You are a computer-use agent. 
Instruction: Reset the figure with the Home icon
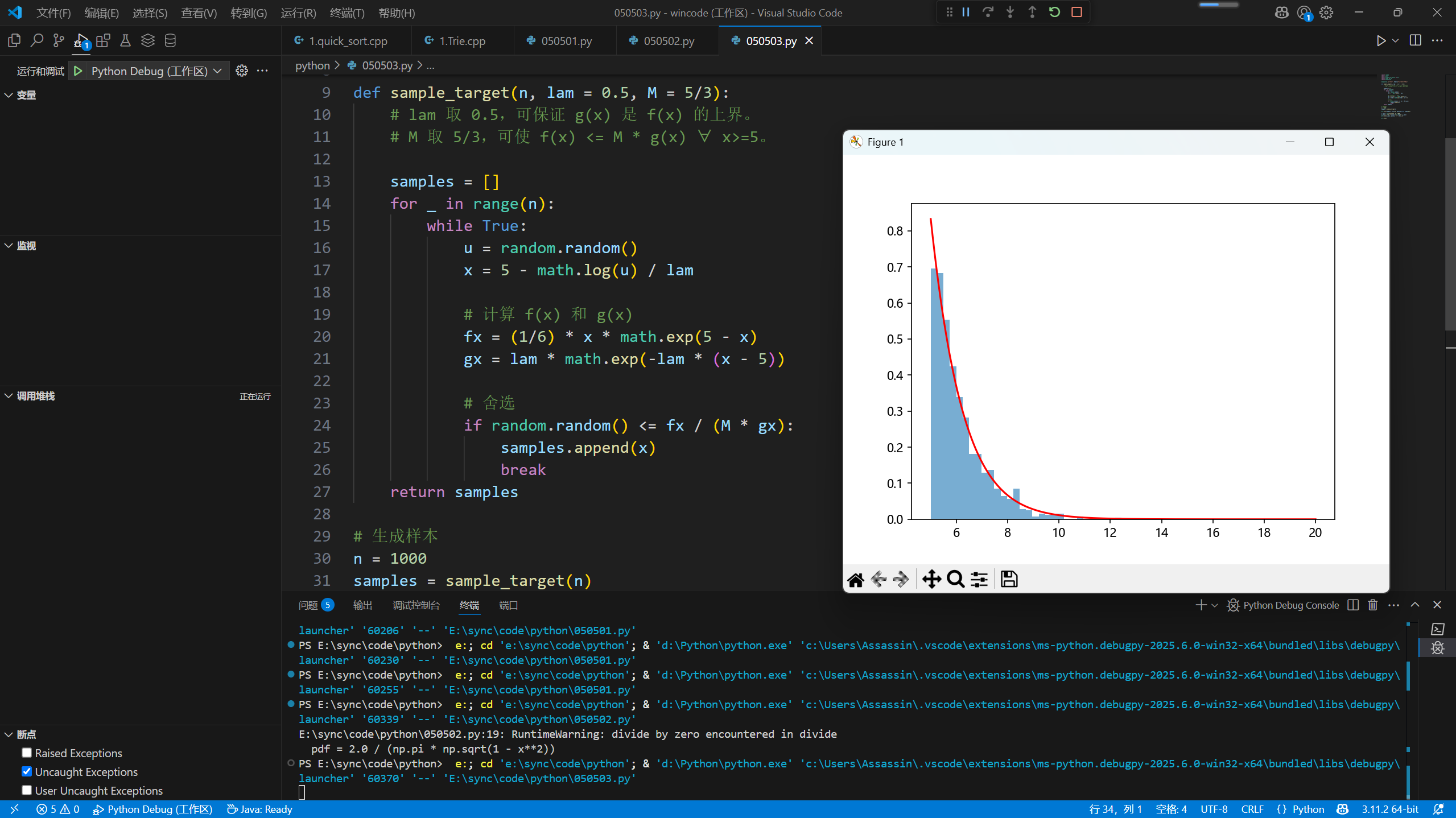pyautogui.click(x=856, y=579)
